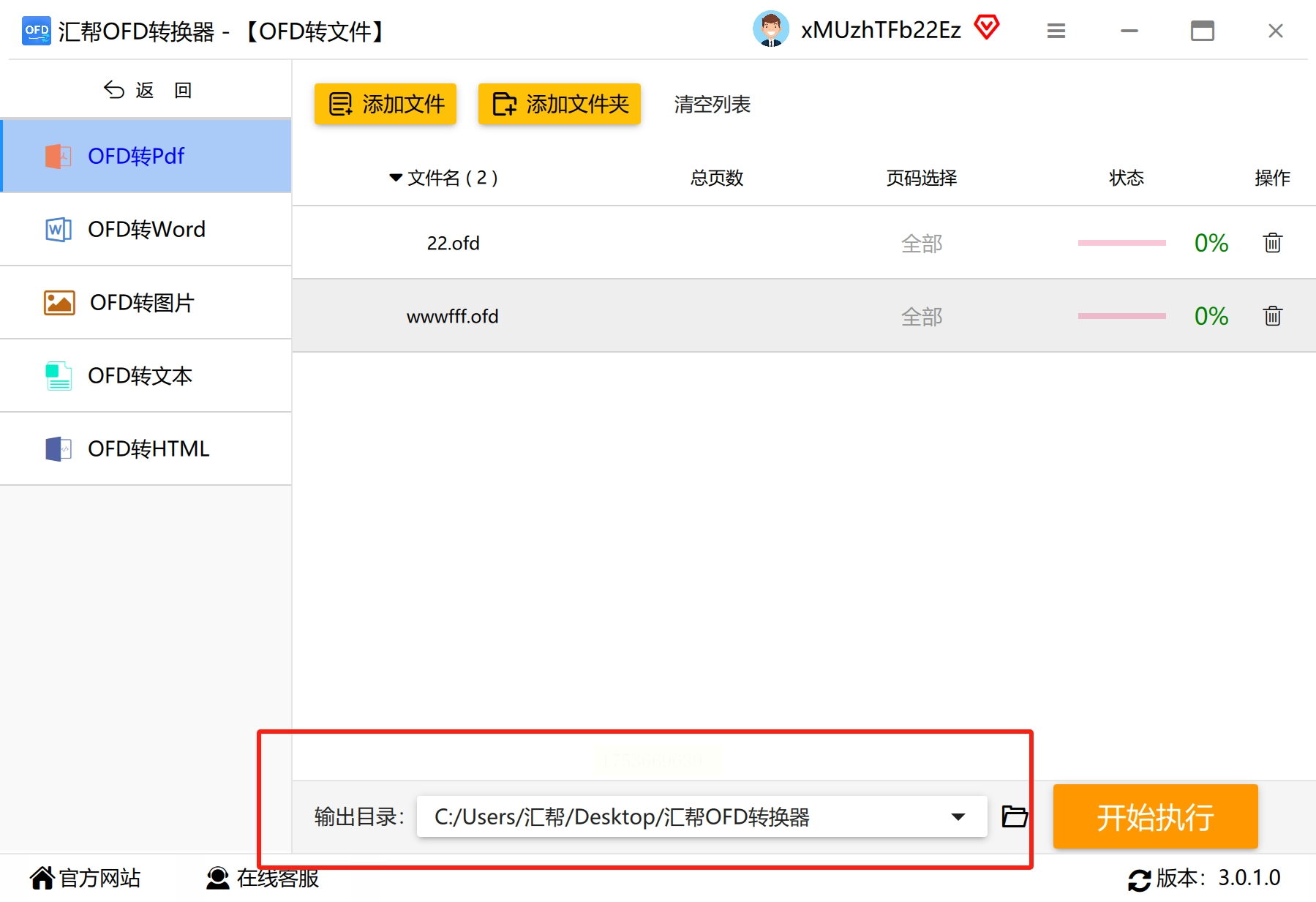The width and height of the screenshot is (1316, 902).
Task: Click the 状态 column header
Action: pos(1126,178)
